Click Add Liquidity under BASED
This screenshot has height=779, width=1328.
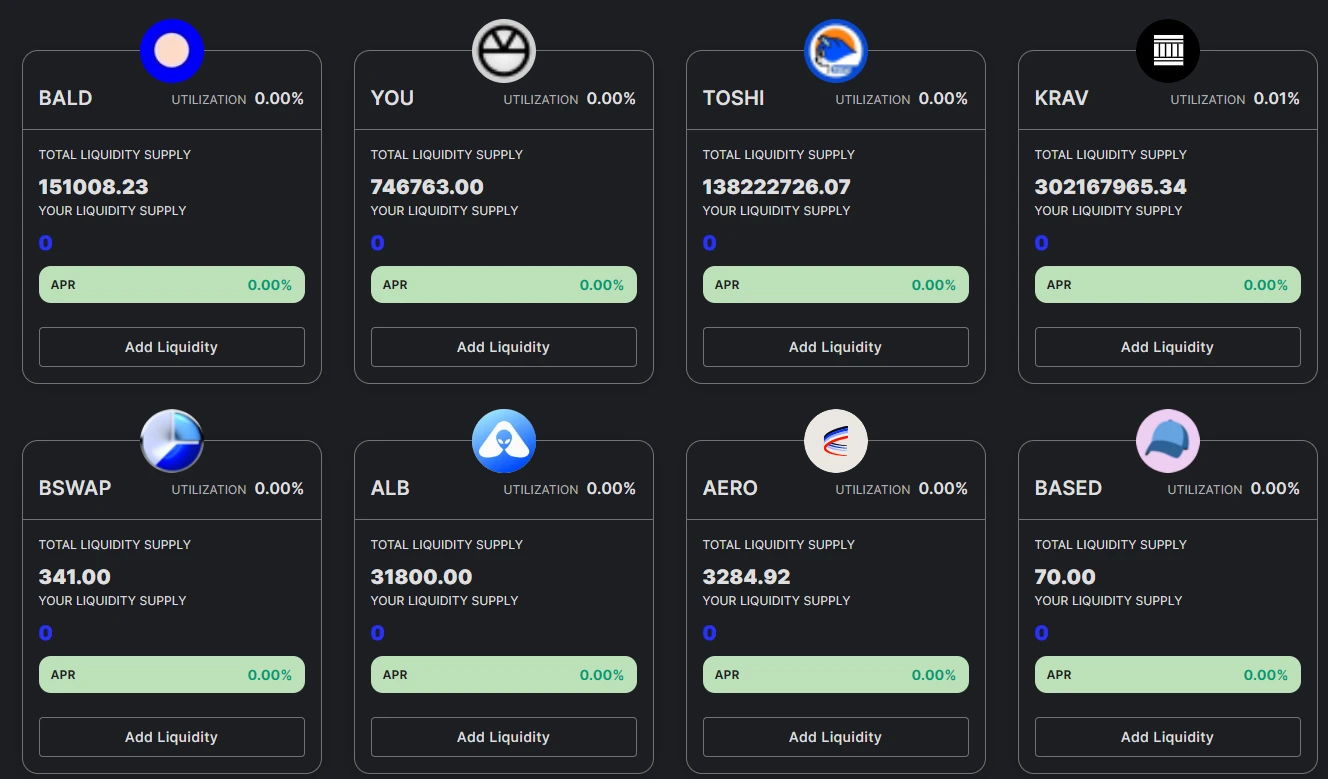1168,737
